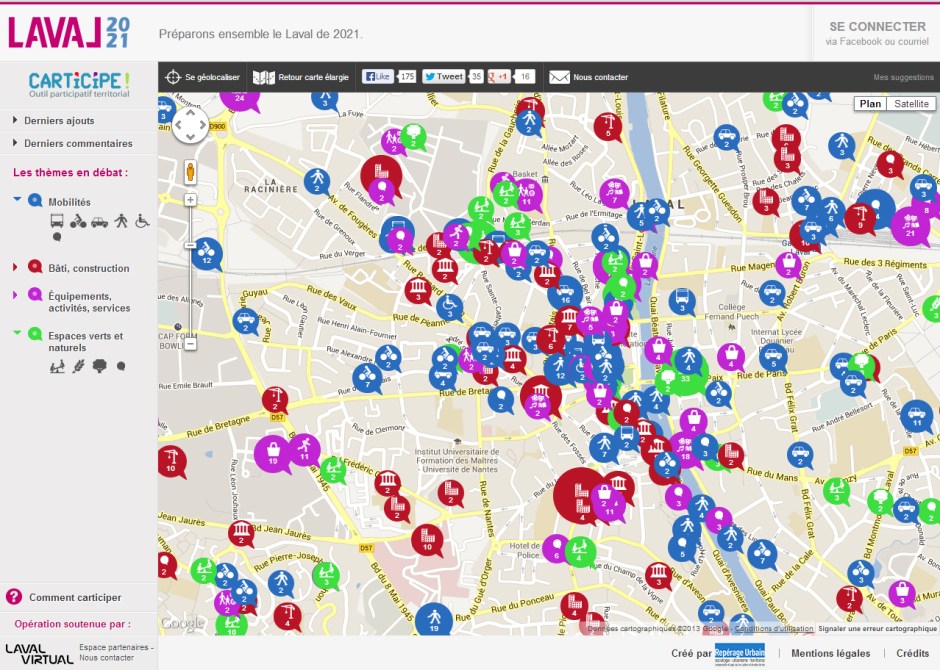The width and height of the screenshot is (940, 670).
Task: Click SE CONNECTER to log in
Action: (x=877, y=27)
